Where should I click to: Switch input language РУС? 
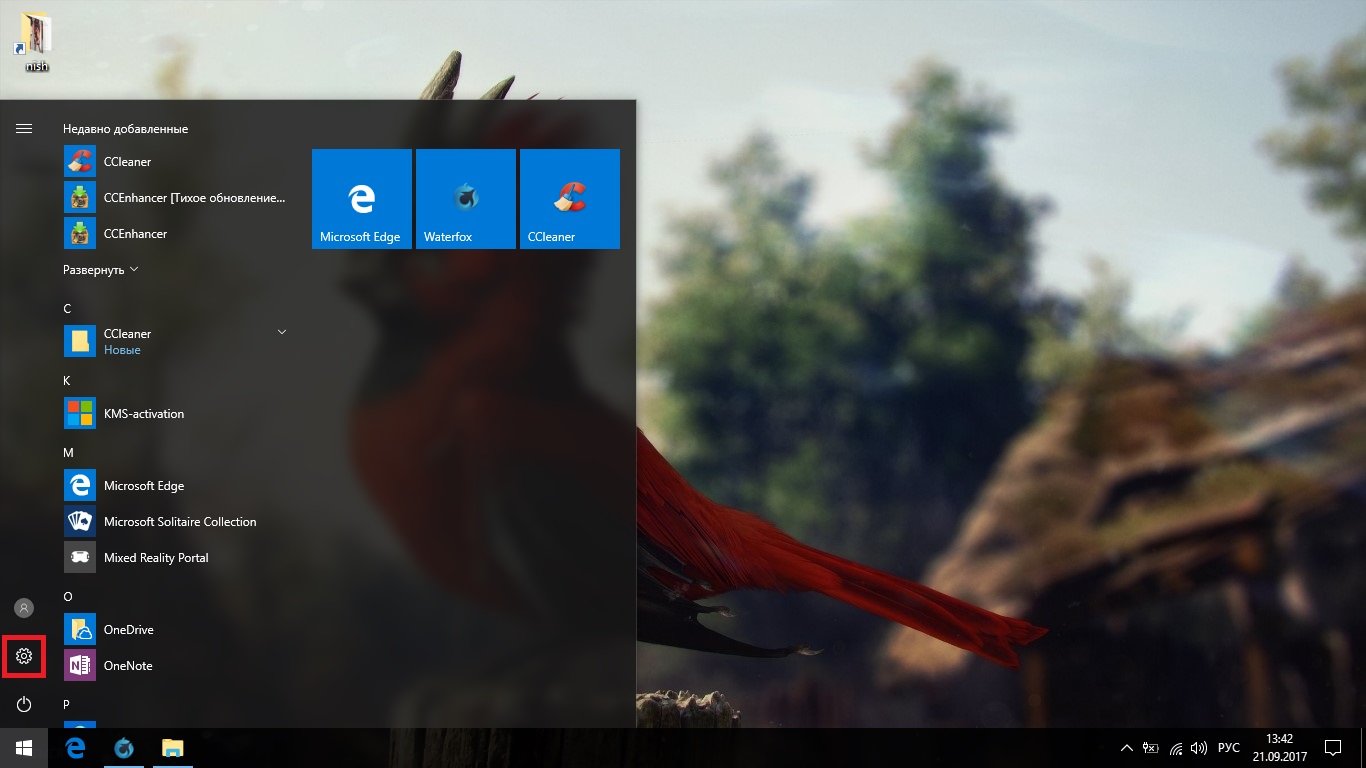[x=1229, y=748]
